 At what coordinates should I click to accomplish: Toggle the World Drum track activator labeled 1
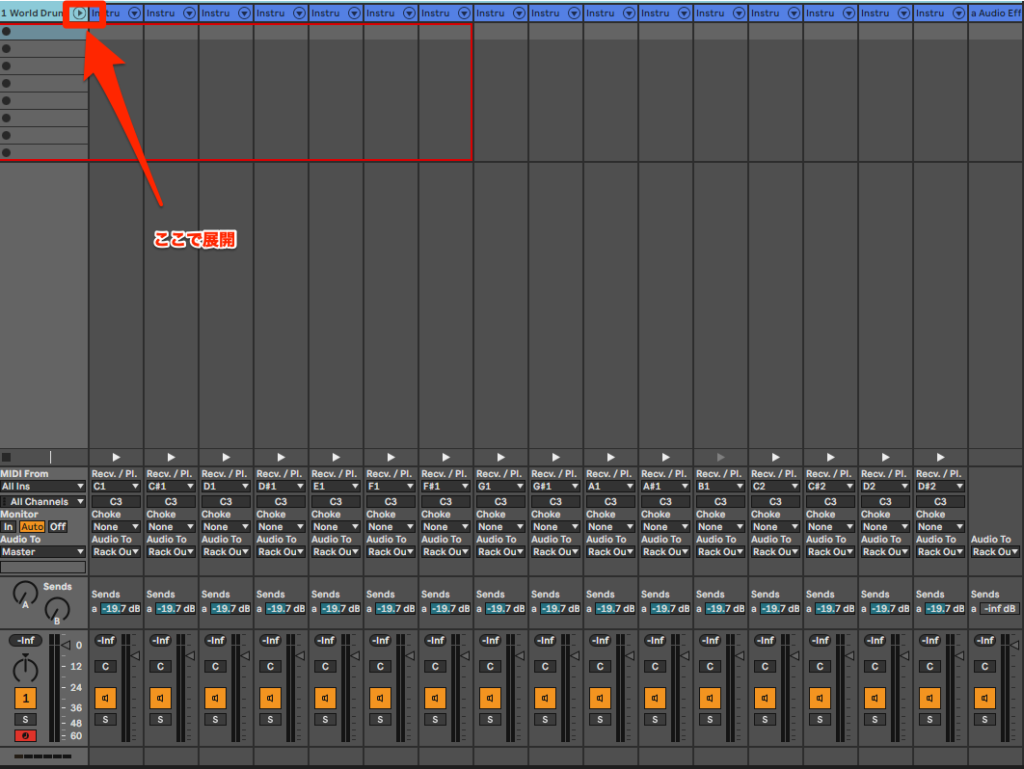pyautogui.click(x=25, y=698)
